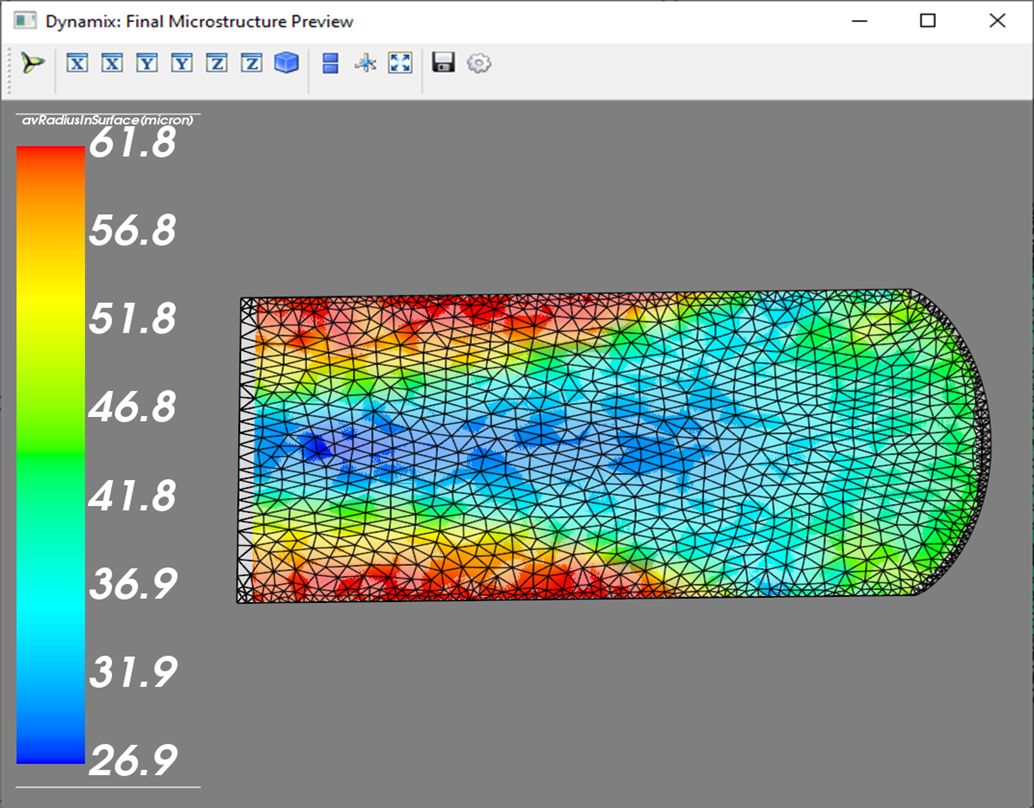Toggle the axes triad display icon
The height and width of the screenshot is (808, 1034).
364,63
